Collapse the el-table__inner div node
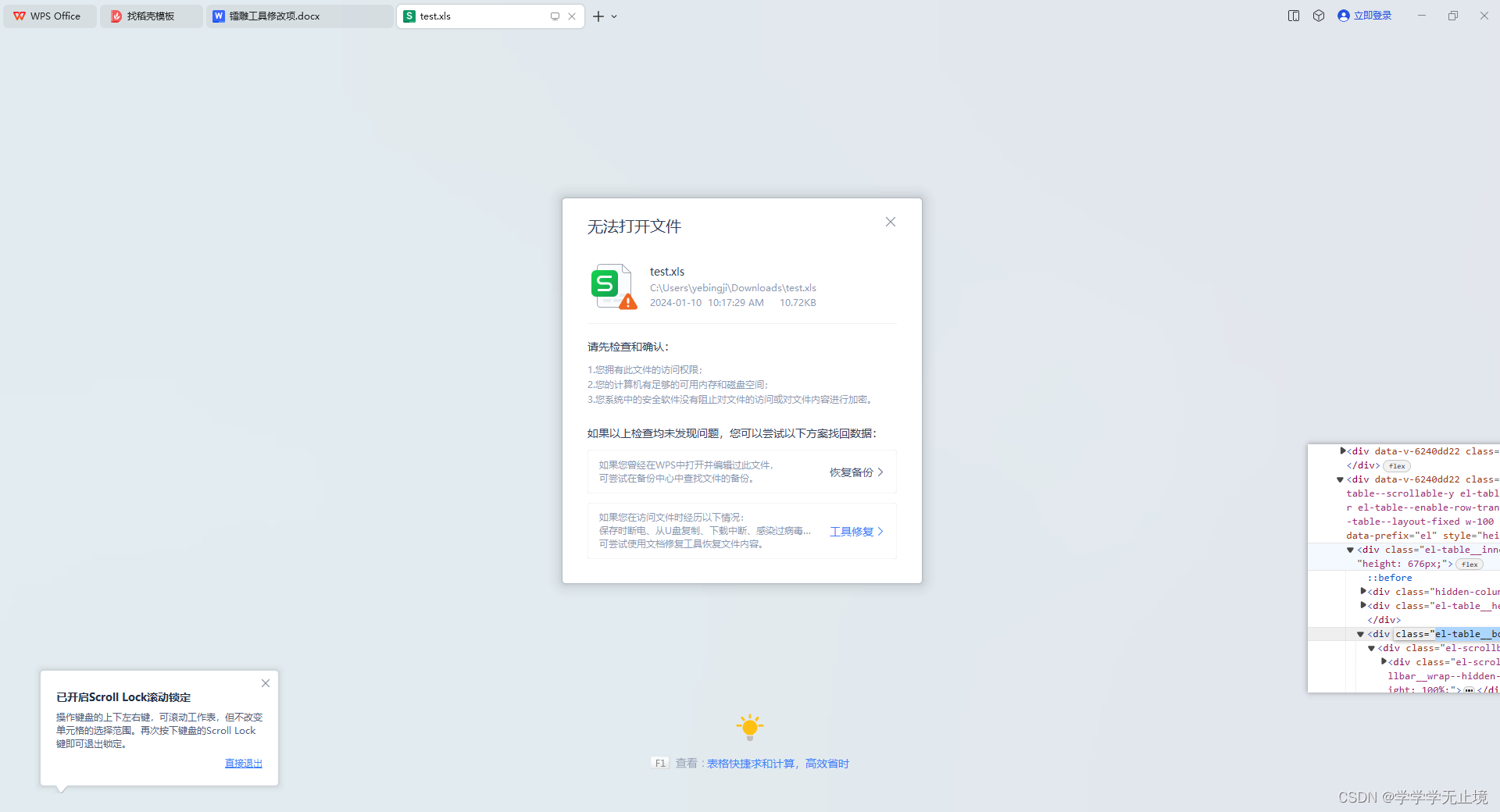Viewport: 1500px width, 812px height. click(1350, 550)
